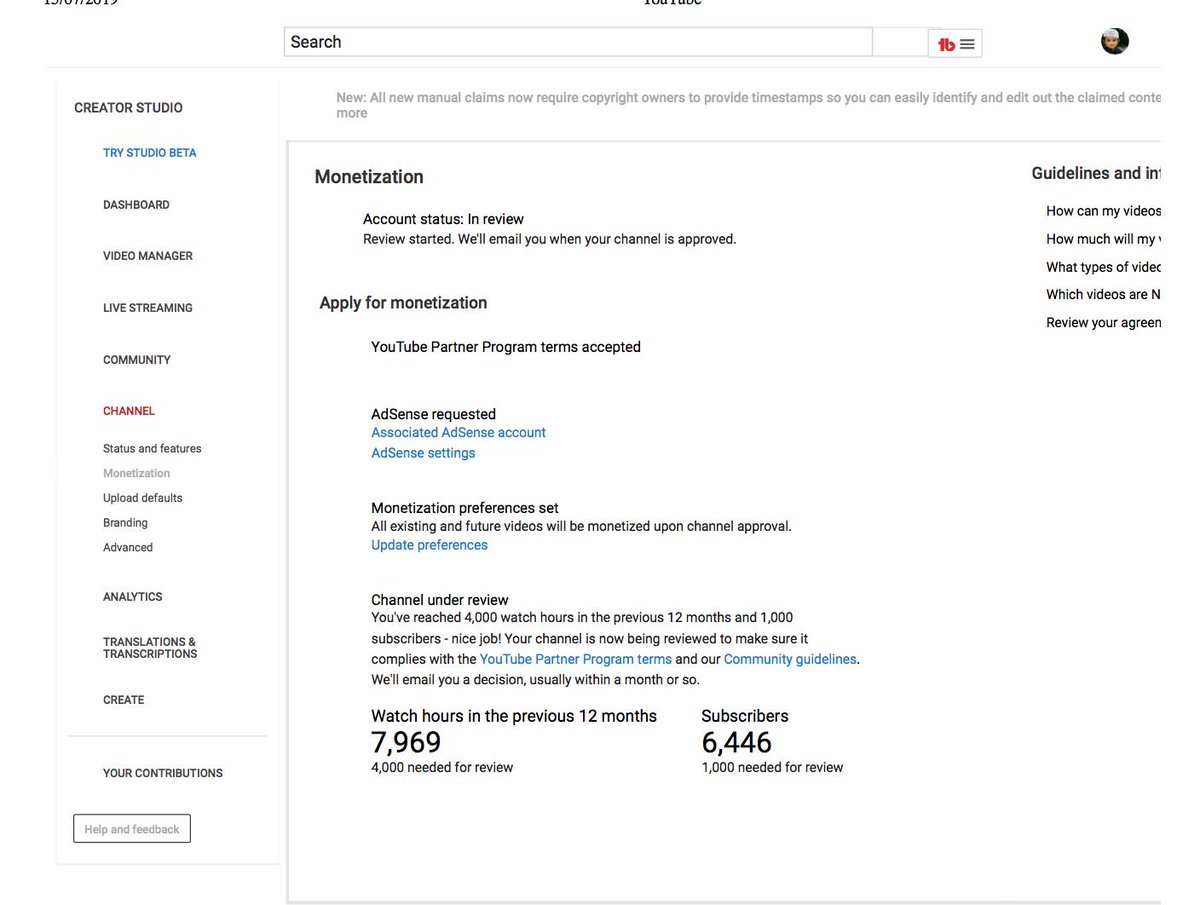
Task: Click Help and feedback button
Action: [132, 829]
